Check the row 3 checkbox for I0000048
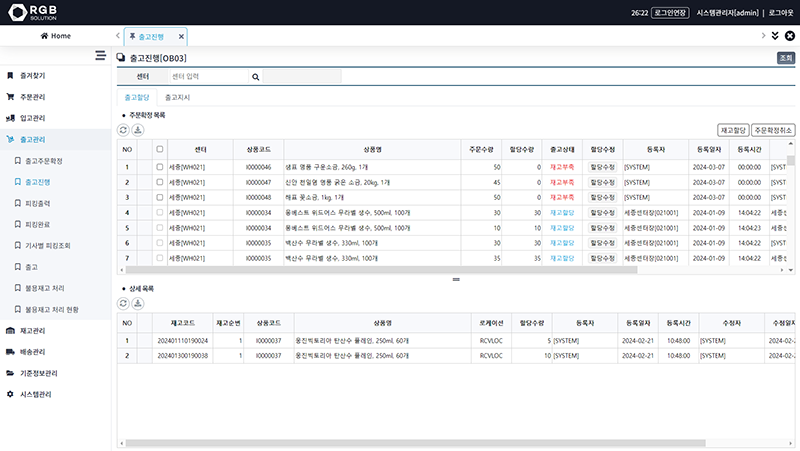This screenshot has height=451, width=800. tap(160, 197)
